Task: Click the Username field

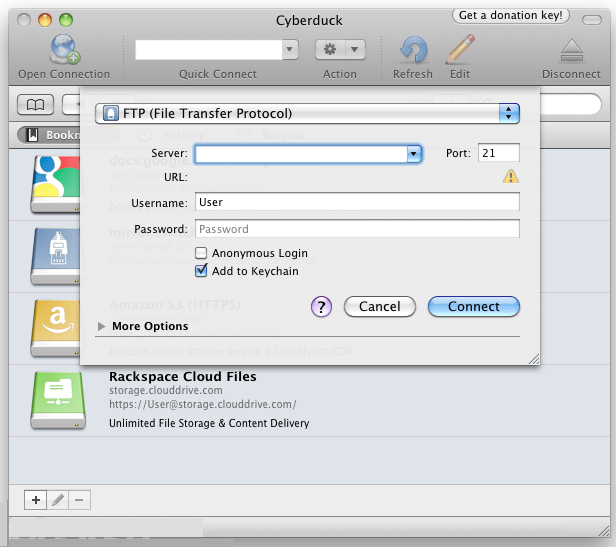Action: (357, 202)
